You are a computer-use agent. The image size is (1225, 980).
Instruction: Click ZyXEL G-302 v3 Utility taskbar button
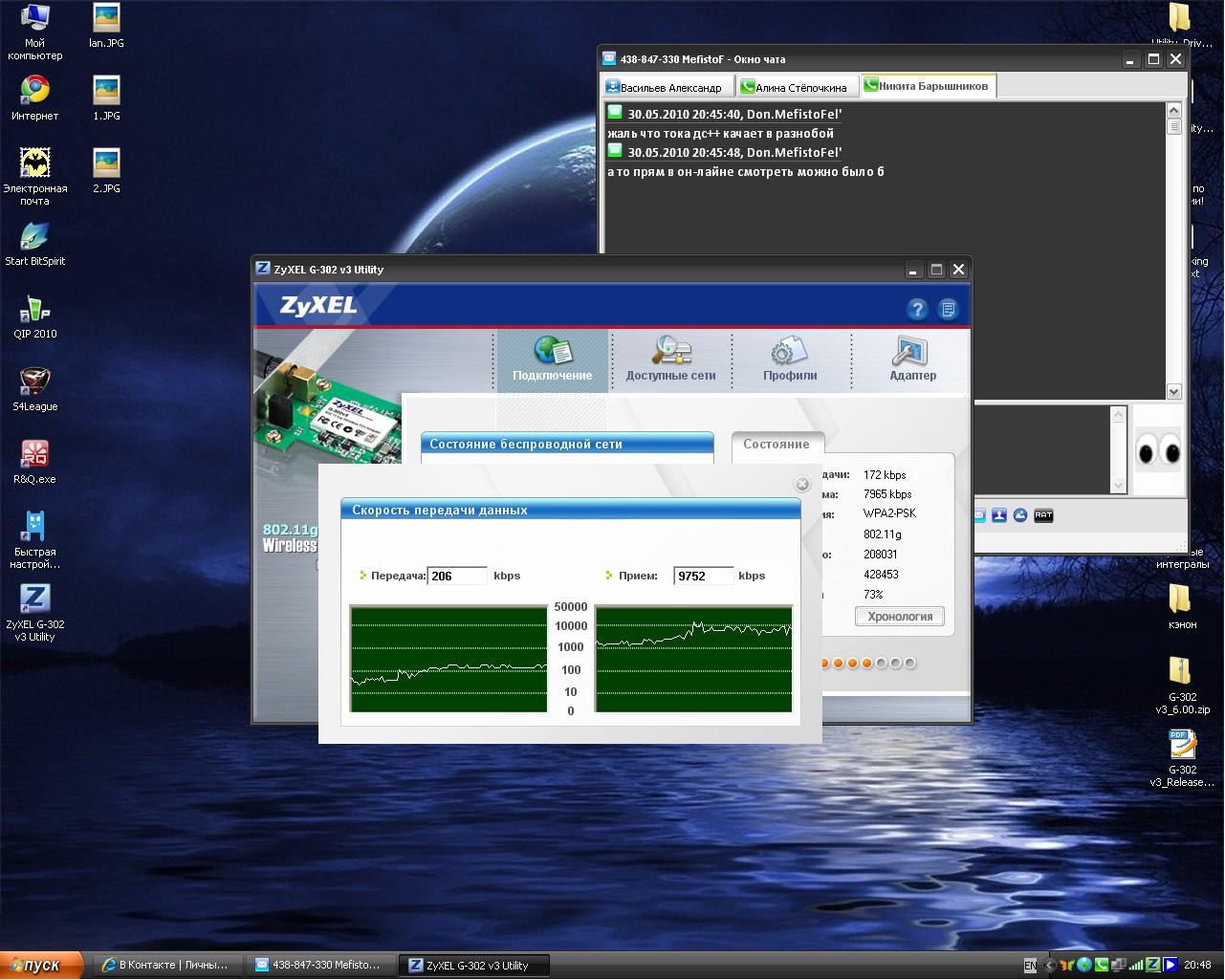[475, 966]
